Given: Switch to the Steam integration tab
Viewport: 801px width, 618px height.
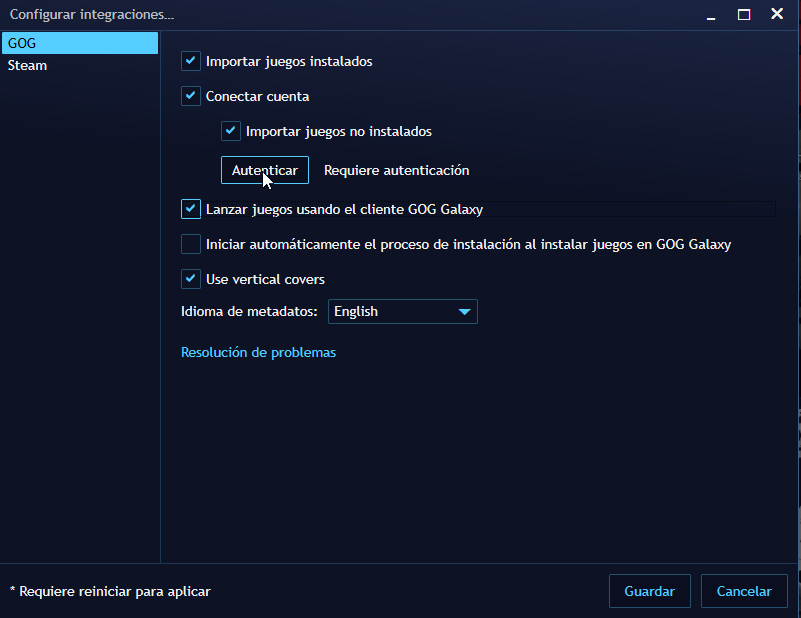Looking at the screenshot, I should click(27, 65).
